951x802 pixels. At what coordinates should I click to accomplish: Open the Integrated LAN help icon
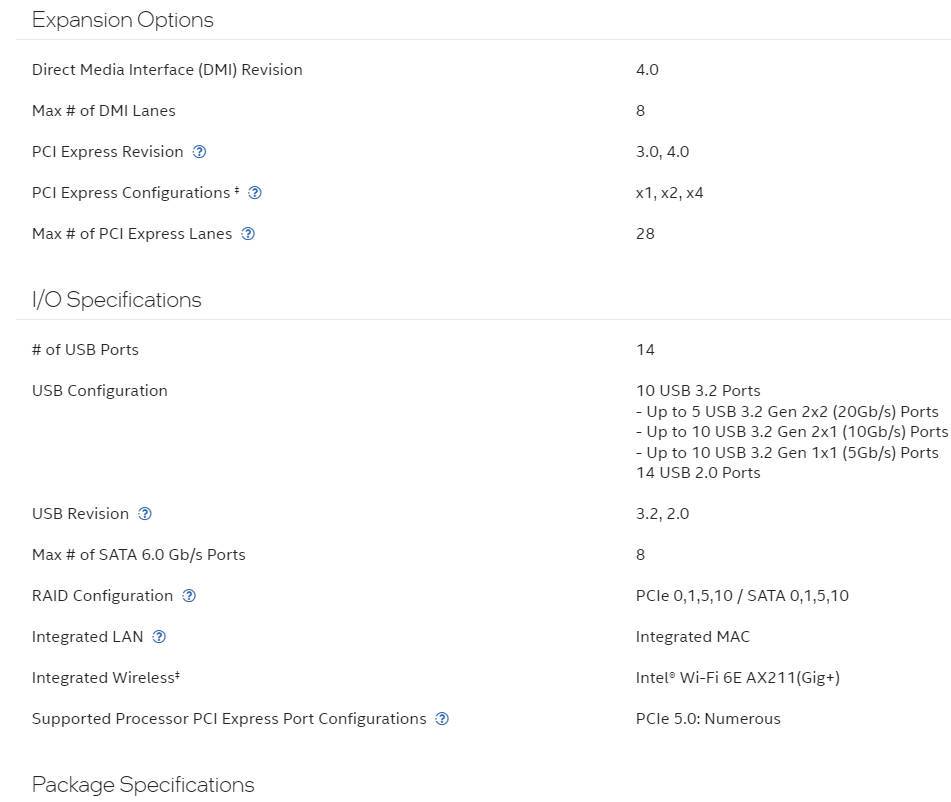[158, 636]
